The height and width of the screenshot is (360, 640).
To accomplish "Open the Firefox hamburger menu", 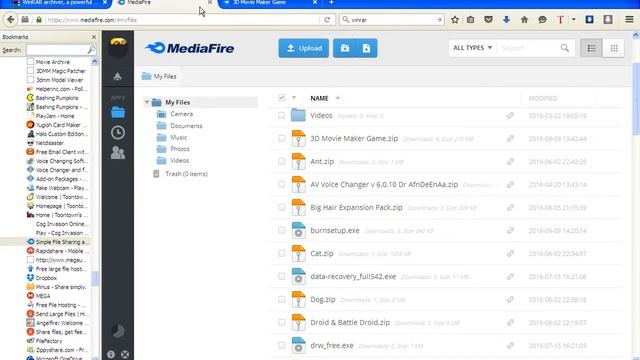I will click(x=629, y=20).
